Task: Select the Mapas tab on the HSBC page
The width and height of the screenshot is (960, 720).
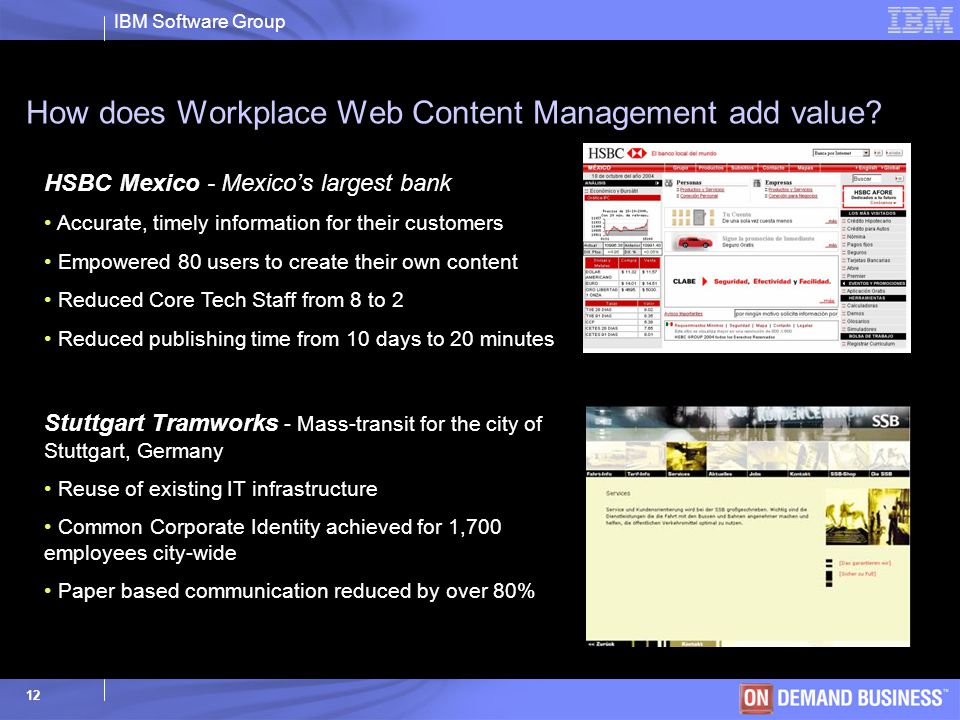Action: 805,168
